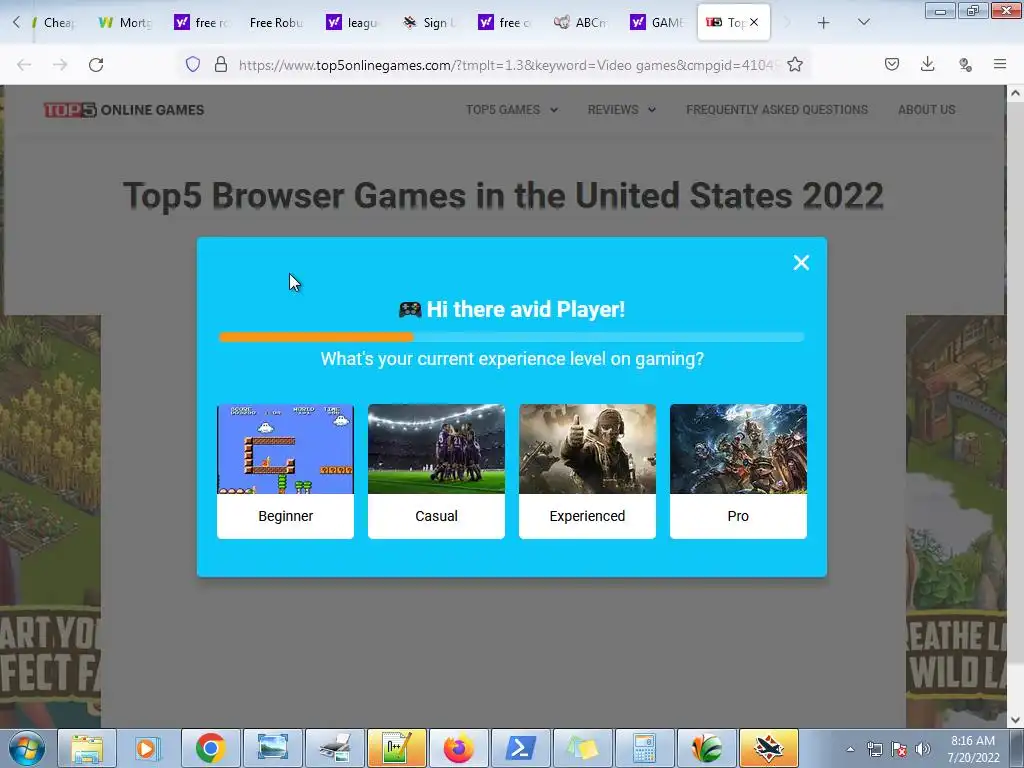Show the list all tabs dropdown
The height and width of the screenshot is (768, 1024).
863,22
